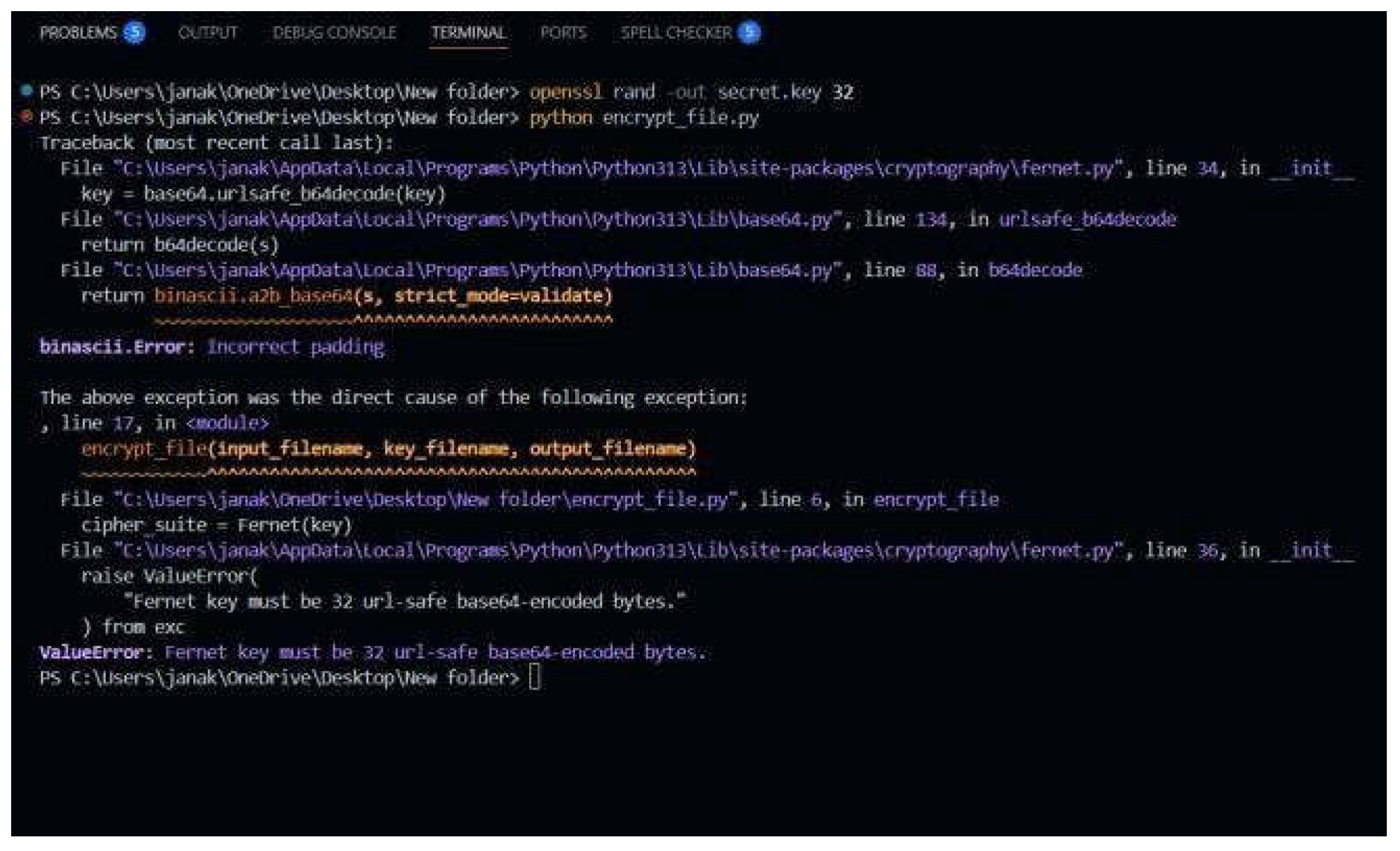The height and width of the screenshot is (851, 1400).
Task: Click the binascii.Error Incorrect padding line
Action: (x=212, y=347)
